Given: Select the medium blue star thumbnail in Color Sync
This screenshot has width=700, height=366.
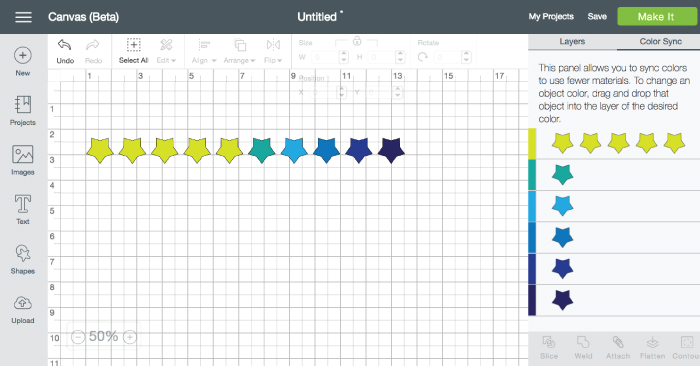Looking at the screenshot, I should [562, 237].
